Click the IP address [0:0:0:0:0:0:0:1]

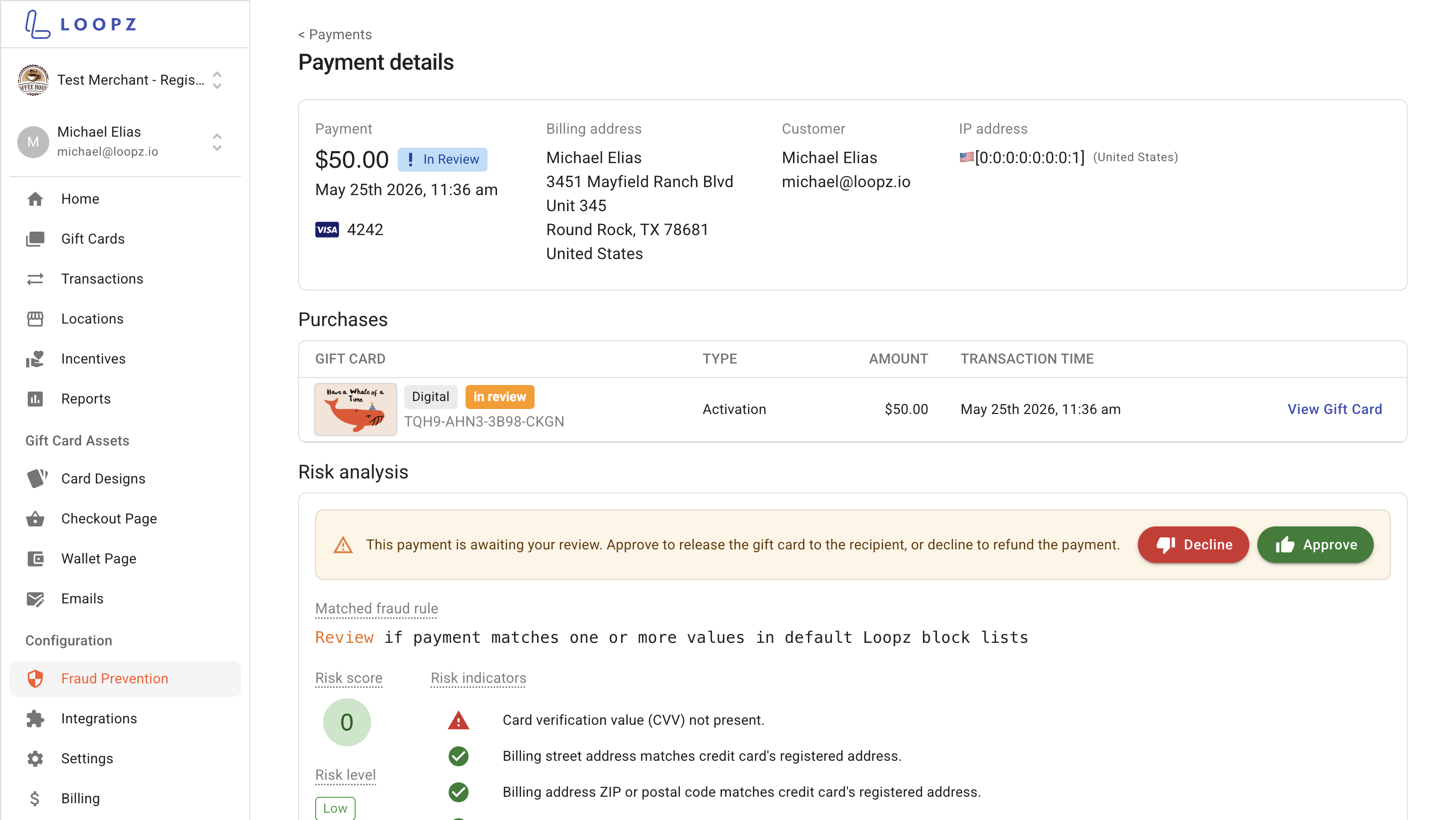coord(1030,158)
